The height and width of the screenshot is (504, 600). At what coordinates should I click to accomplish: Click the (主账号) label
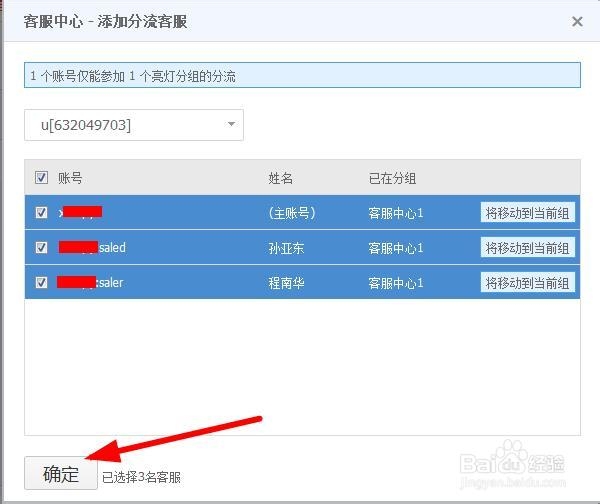click(292, 213)
